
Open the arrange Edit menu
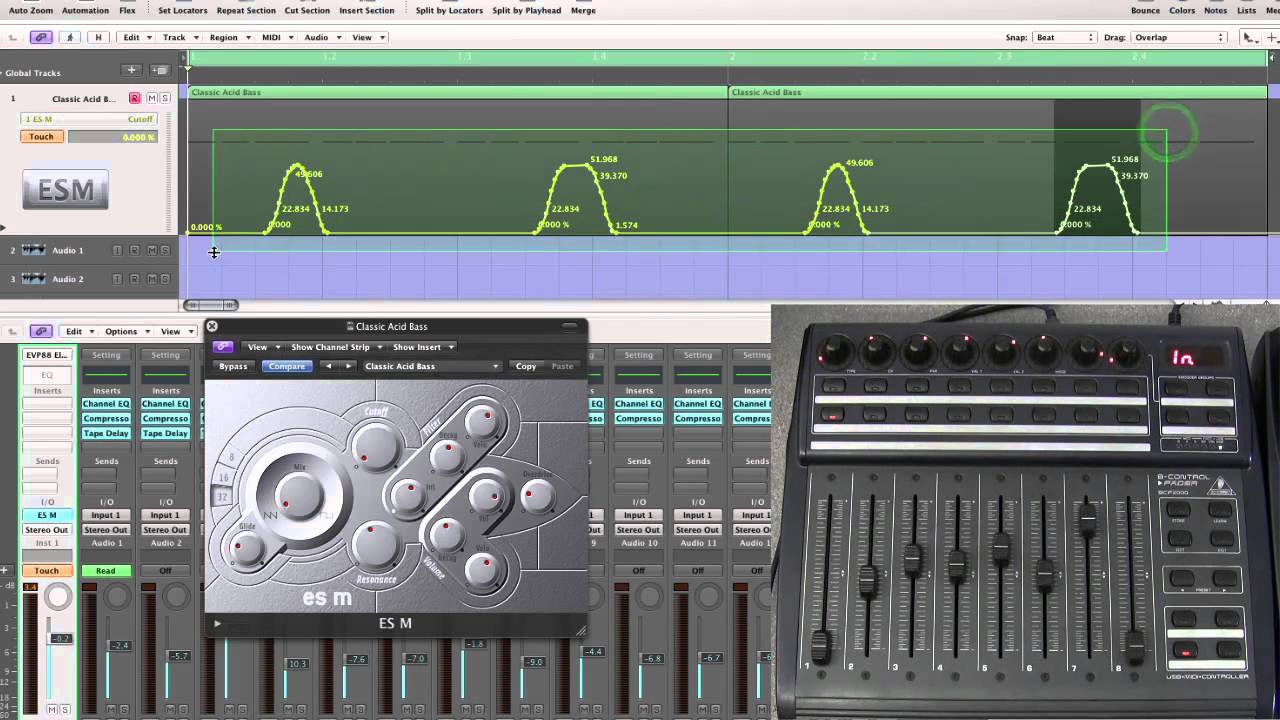click(x=134, y=37)
